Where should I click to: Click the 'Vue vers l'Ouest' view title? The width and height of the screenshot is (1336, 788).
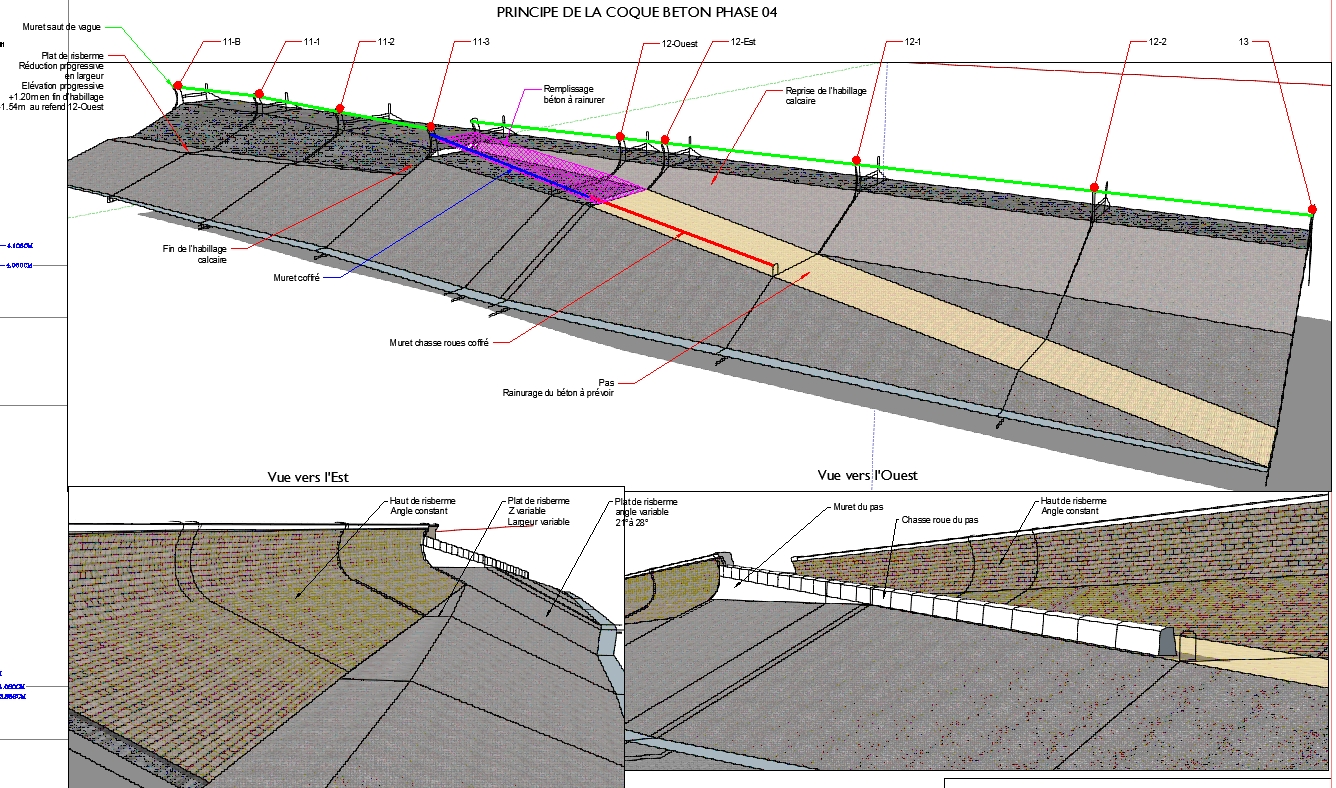(x=867, y=475)
